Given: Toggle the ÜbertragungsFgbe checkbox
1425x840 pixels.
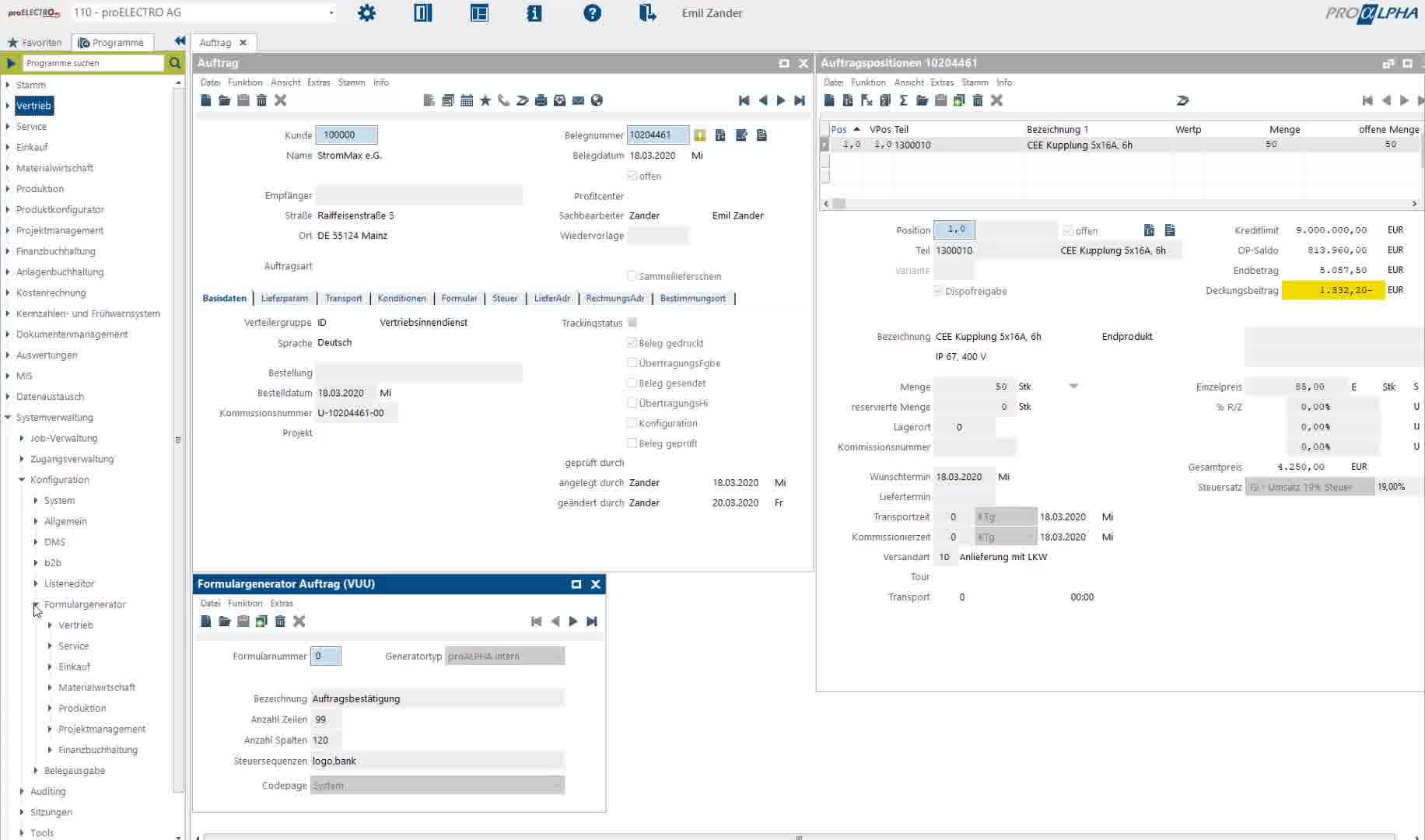Looking at the screenshot, I should pyautogui.click(x=632, y=363).
